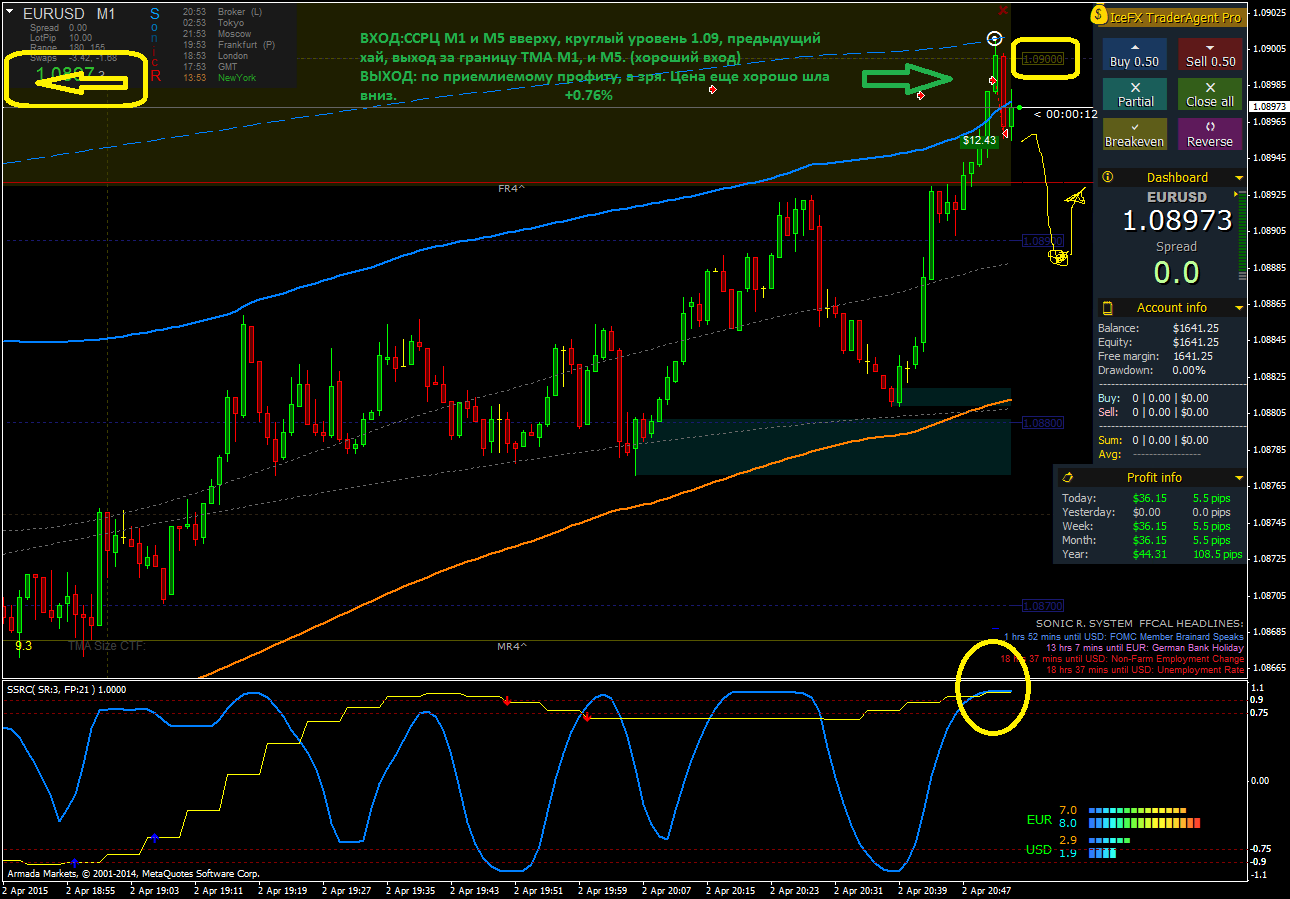Click the Month profit row
The height and width of the screenshot is (899, 1290).
[1151, 540]
